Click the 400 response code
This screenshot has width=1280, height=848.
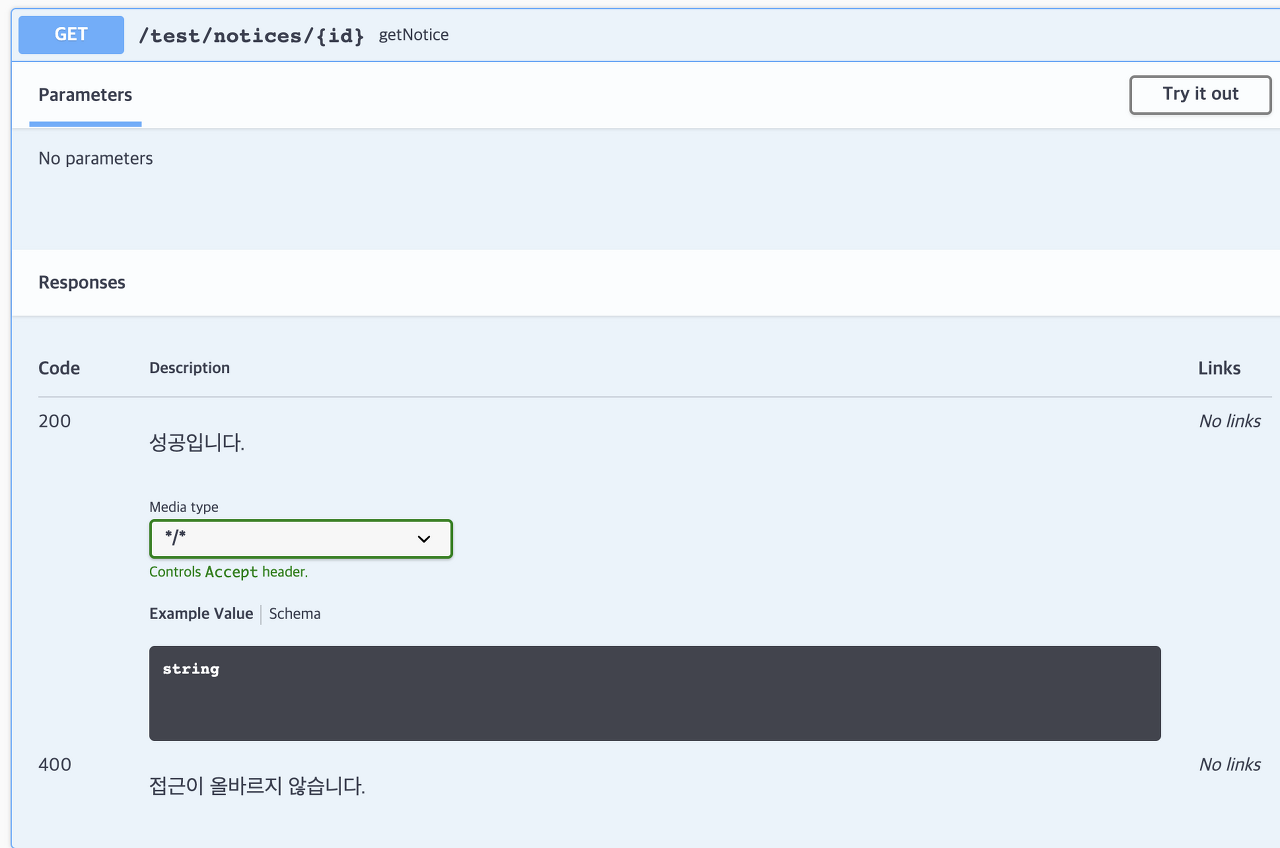(x=55, y=765)
